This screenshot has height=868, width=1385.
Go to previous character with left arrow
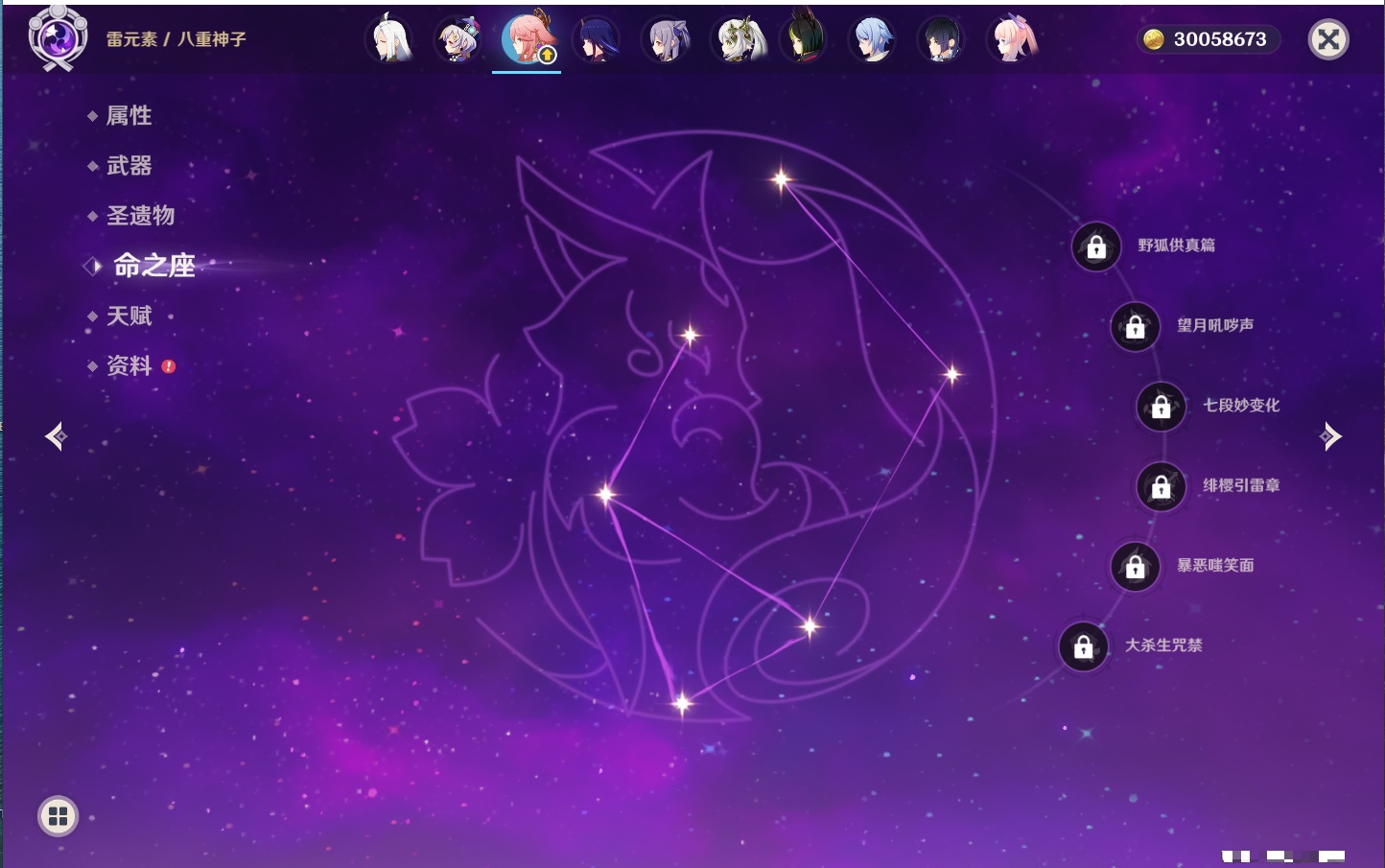coord(56,436)
